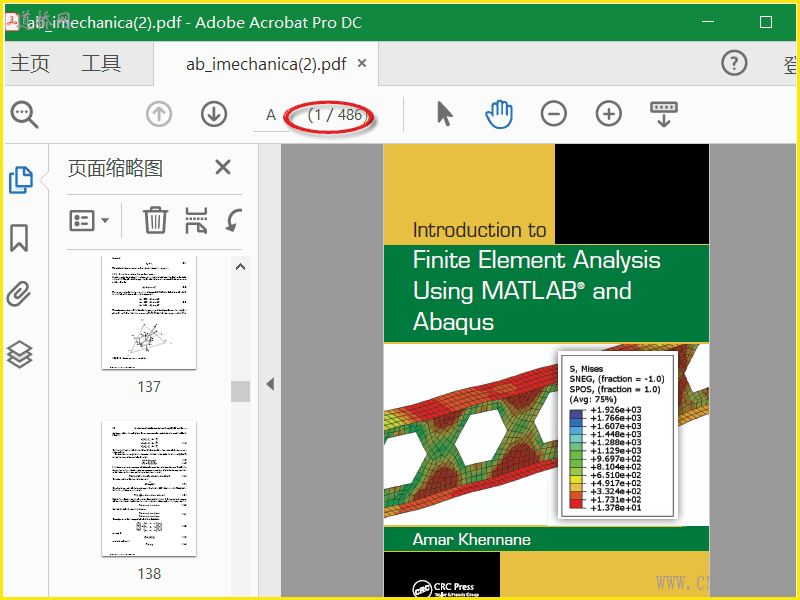The width and height of the screenshot is (800, 600).
Task: Maximize the Acrobat window
Action: tap(765, 22)
